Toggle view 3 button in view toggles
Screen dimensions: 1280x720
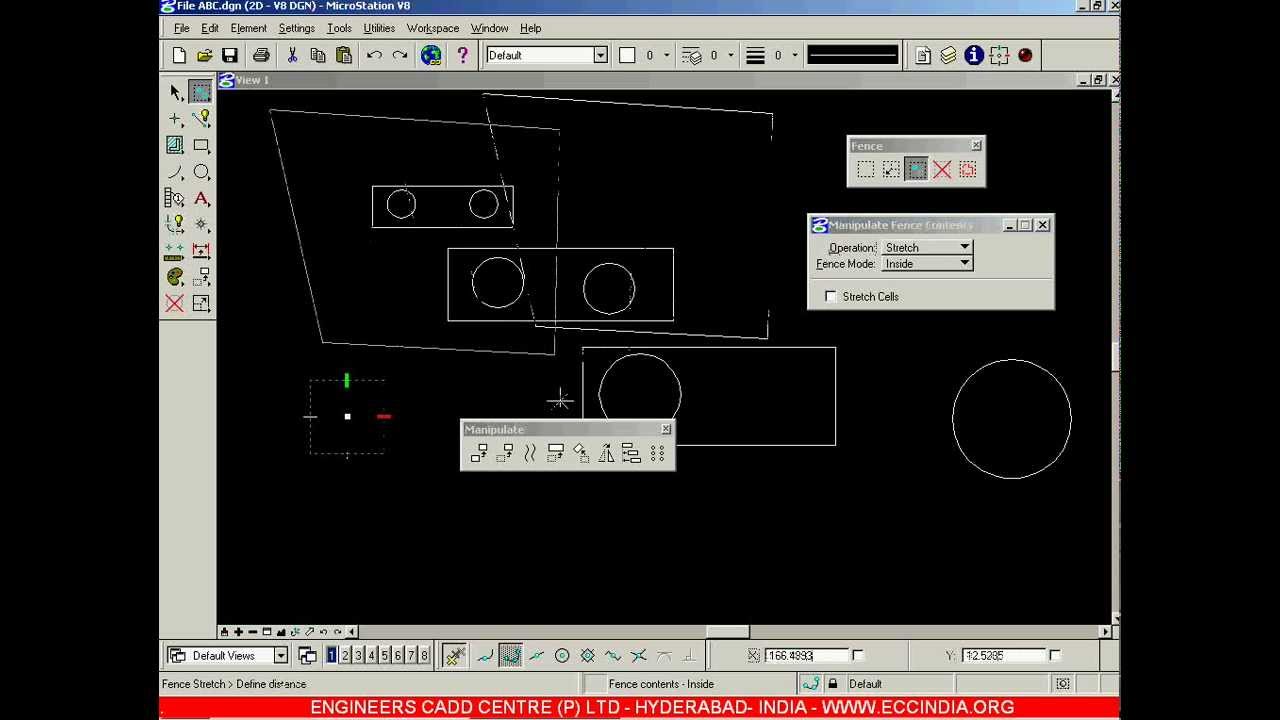tap(358, 655)
